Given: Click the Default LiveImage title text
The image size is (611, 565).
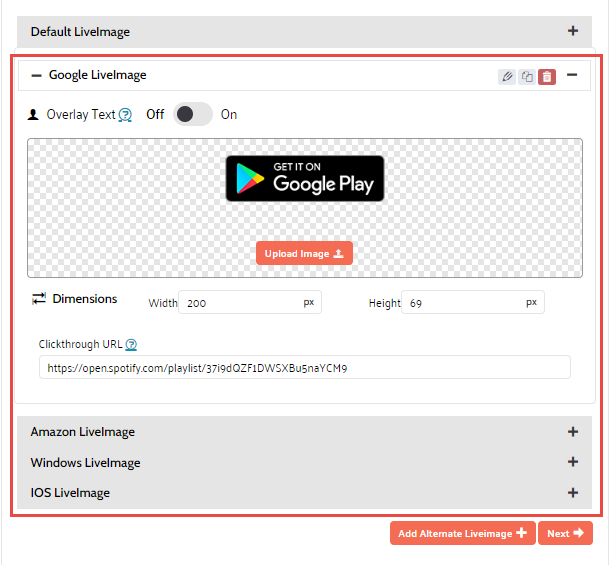Looking at the screenshot, I should pos(80,32).
